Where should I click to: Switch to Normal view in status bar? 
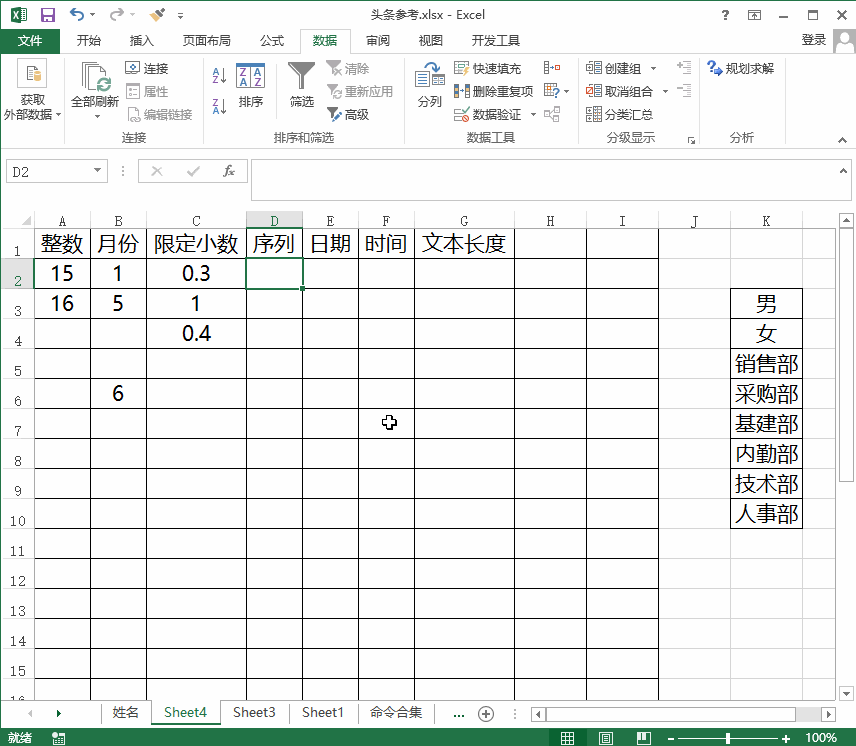pos(568,738)
